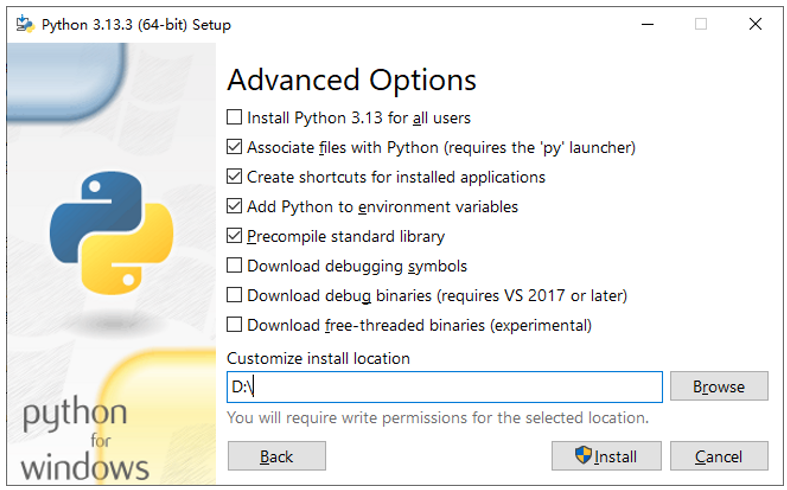The height and width of the screenshot is (490, 787).
Task: Start installation with the Install button
Action: 606,456
